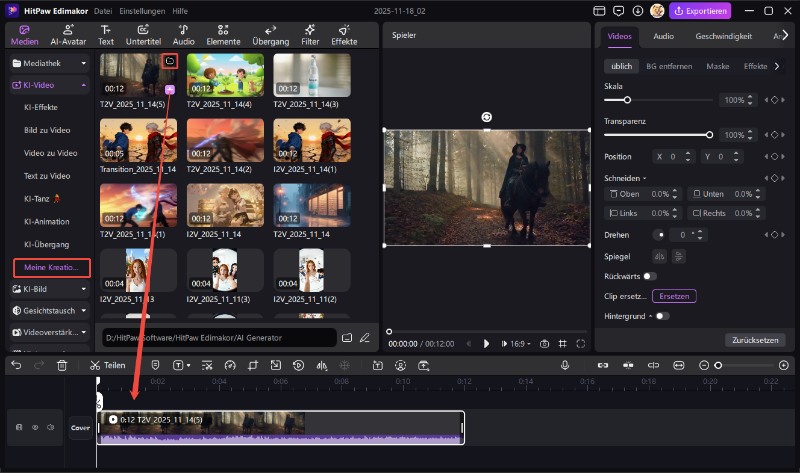Open the Elemente tab
The width and height of the screenshot is (800, 473).
click(x=223, y=35)
